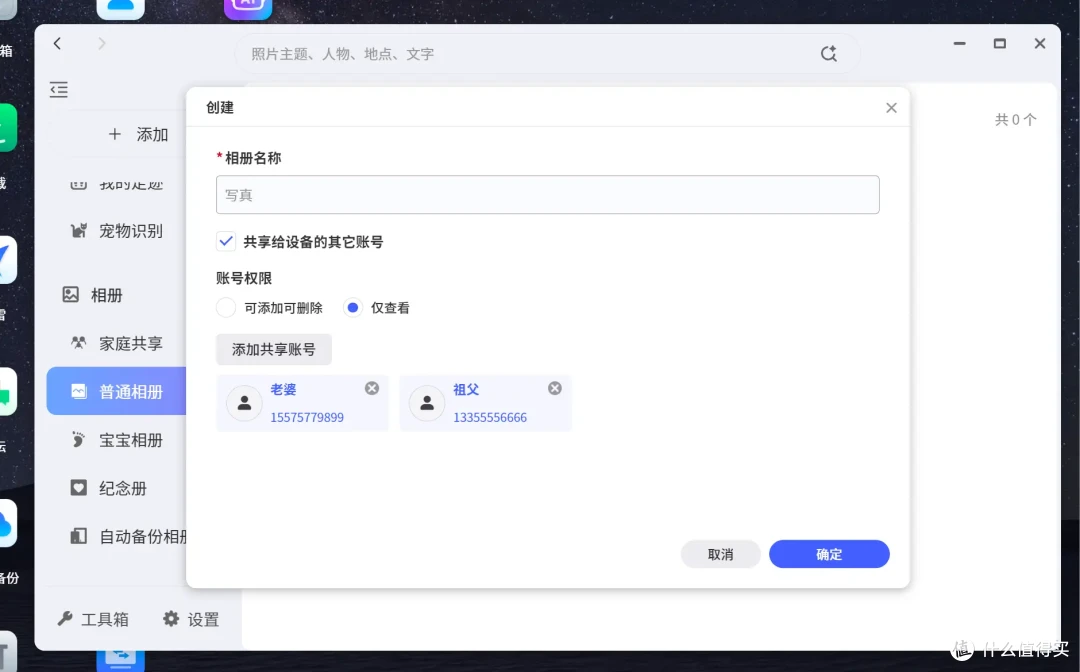Maximize the photo app window
This screenshot has width=1080, height=672.
point(999,43)
